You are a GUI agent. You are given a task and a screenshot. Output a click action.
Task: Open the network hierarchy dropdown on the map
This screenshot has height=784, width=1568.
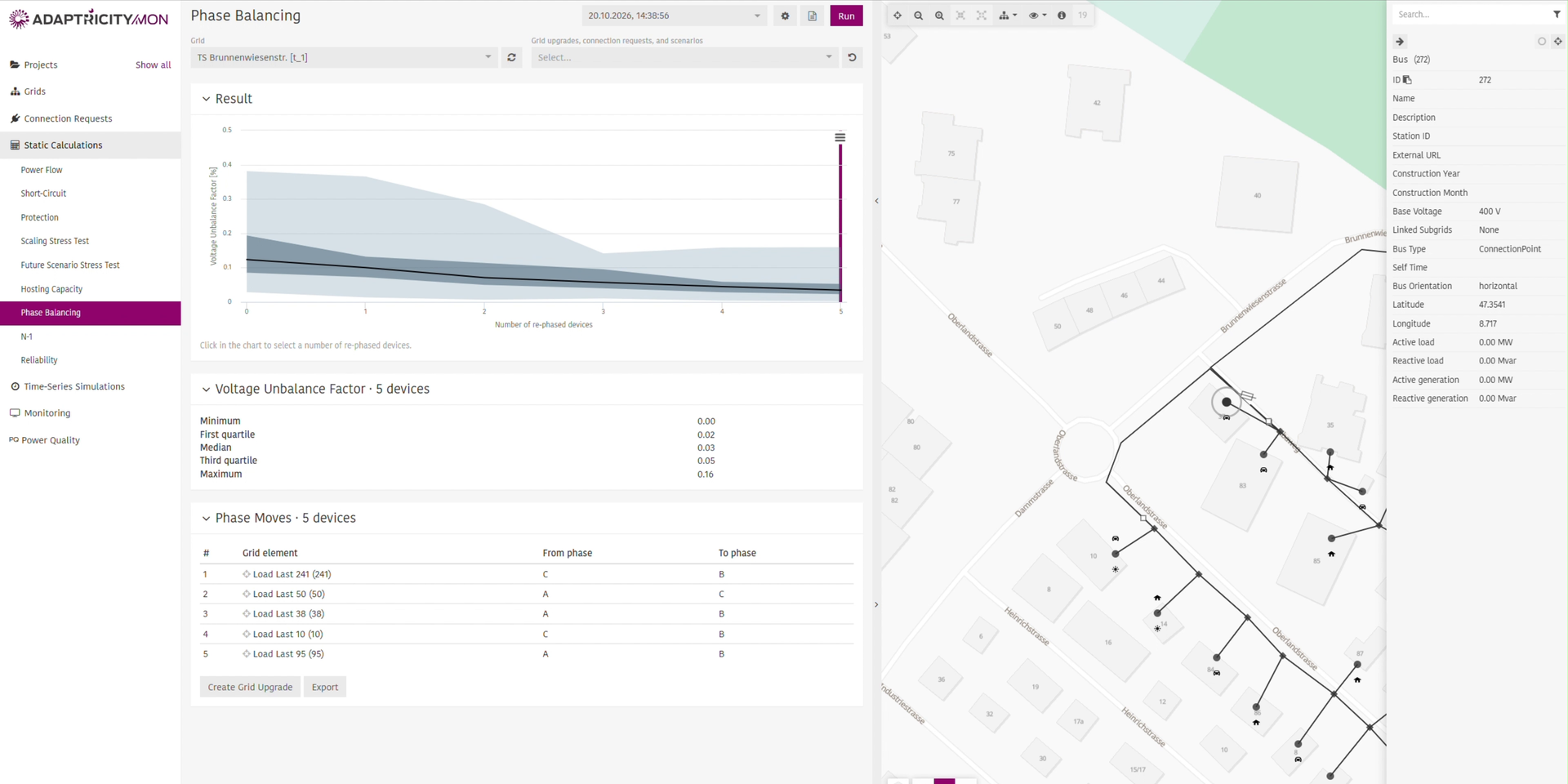[x=1008, y=16]
